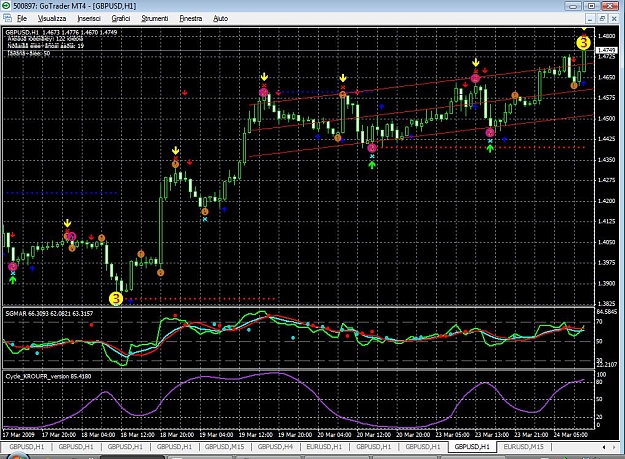The height and width of the screenshot is (459, 625).
Task: Click the 22.2107 SGMAR scale value
Action: point(607,364)
